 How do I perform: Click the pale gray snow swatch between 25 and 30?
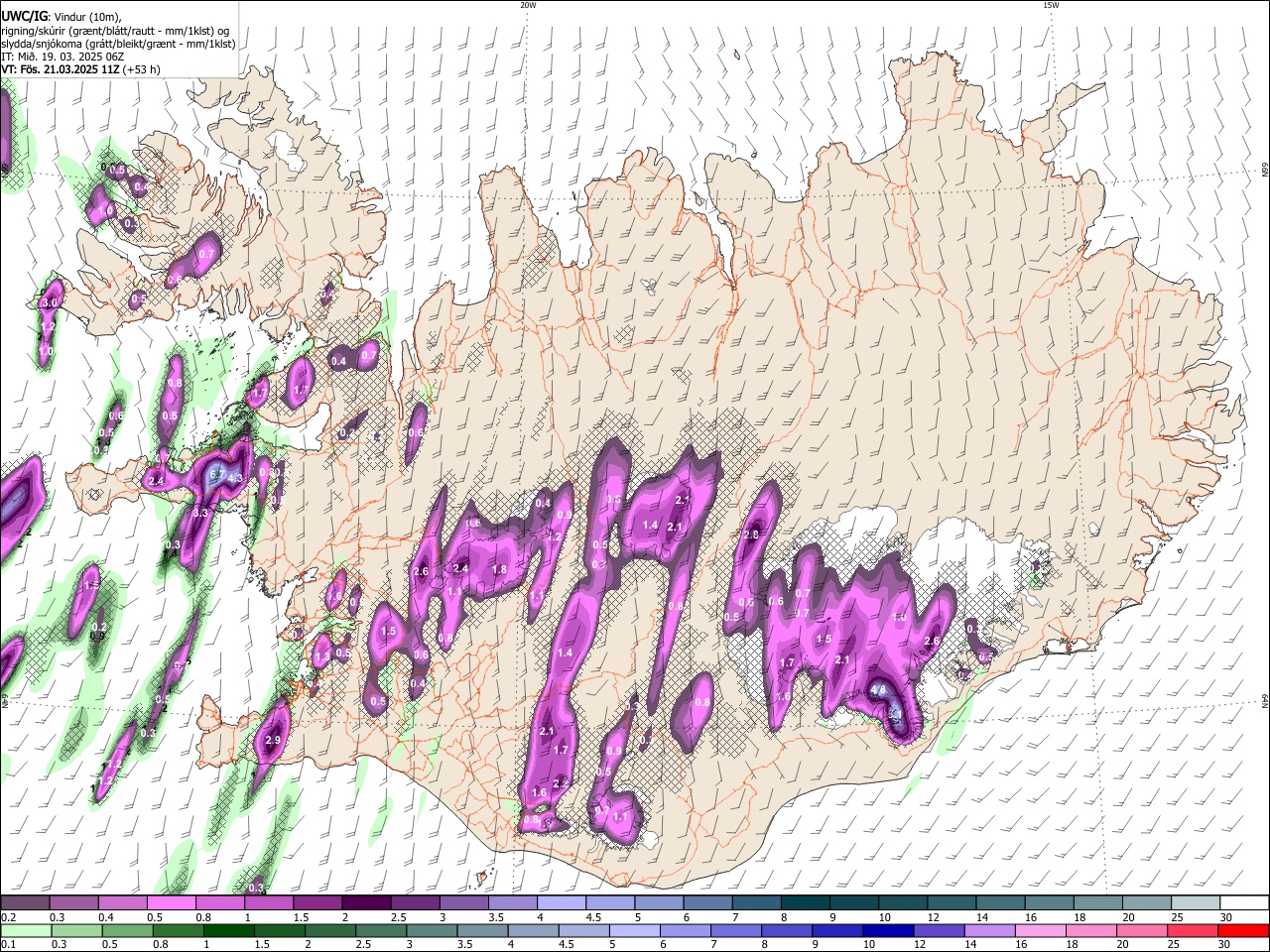pos(1196,902)
